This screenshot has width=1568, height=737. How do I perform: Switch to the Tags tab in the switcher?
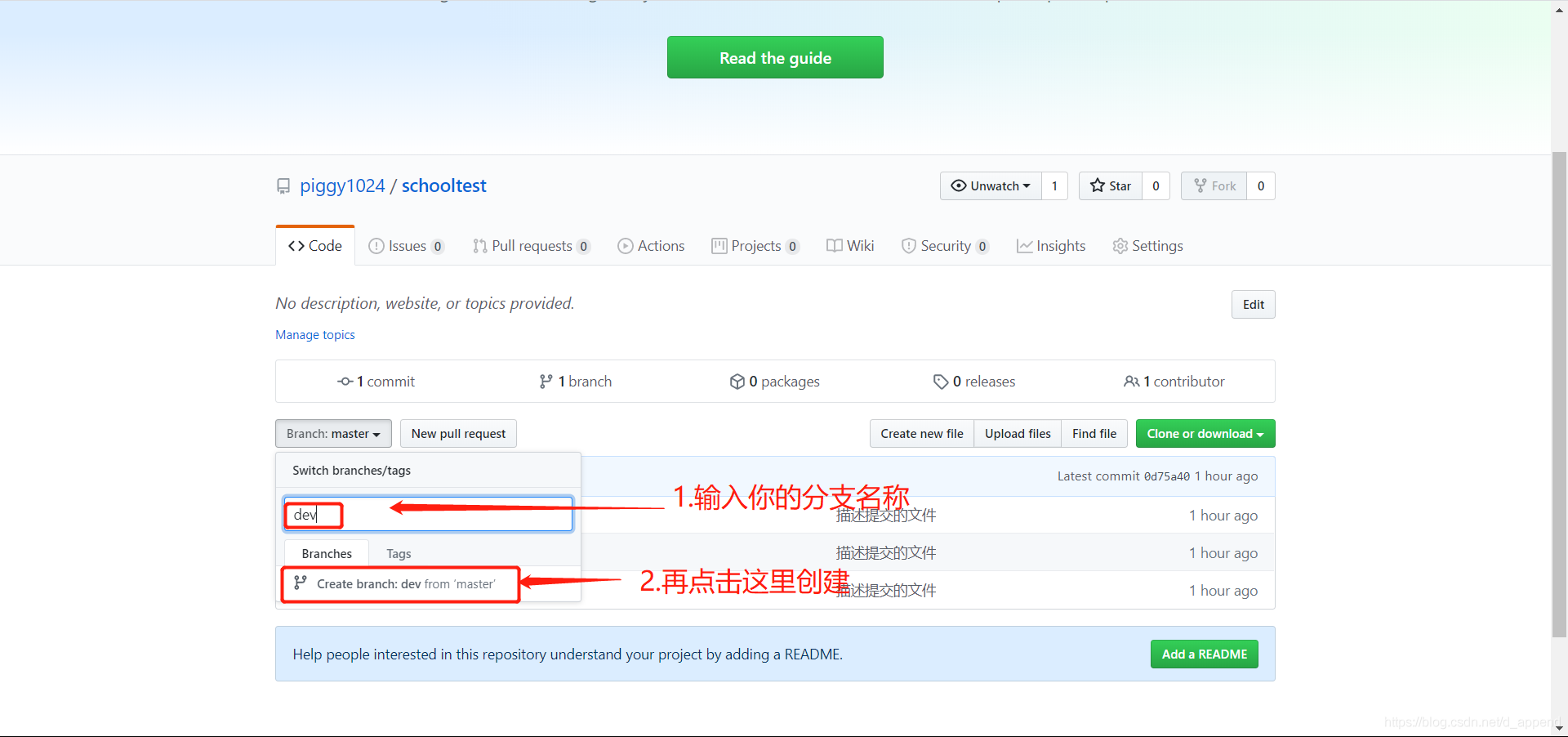click(399, 553)
